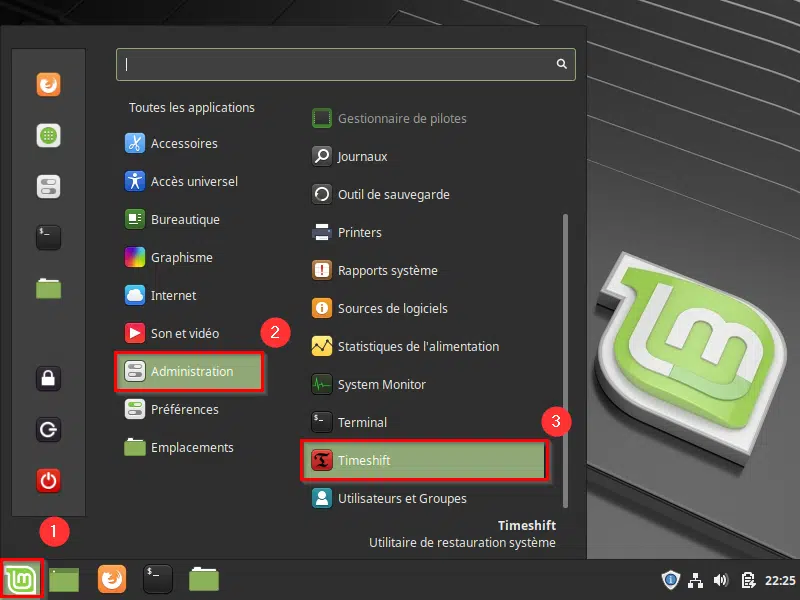
Task: Launch System Monitor
Action: click(x=426, y=384)
